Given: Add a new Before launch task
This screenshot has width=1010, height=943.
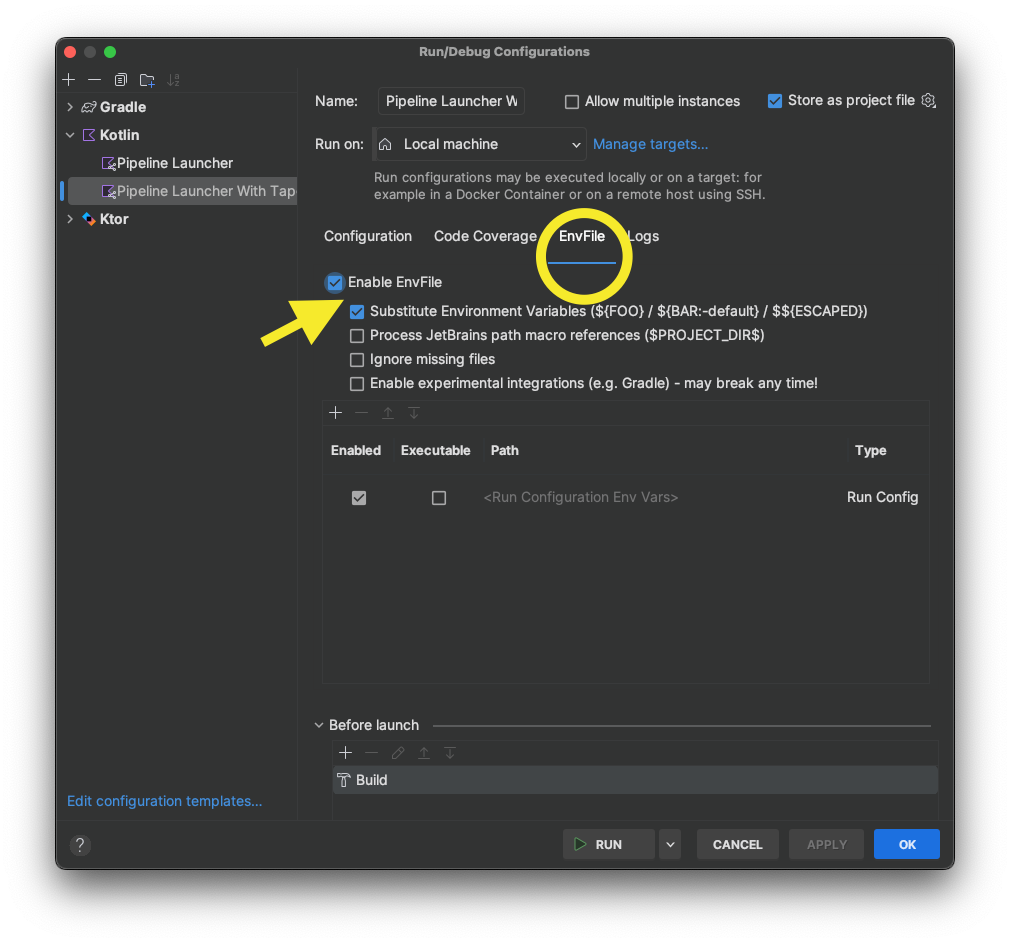Looking at the screenshot, I should (345, 752).
